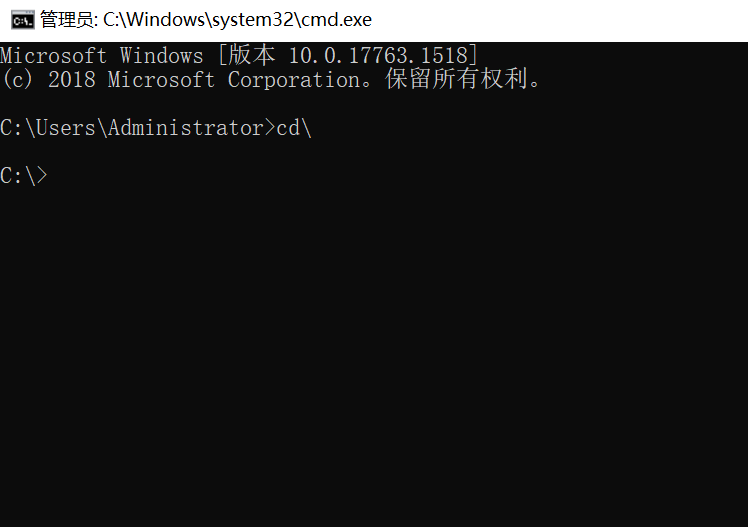Click the 保留所有权利 text

(x=456, y=79)
